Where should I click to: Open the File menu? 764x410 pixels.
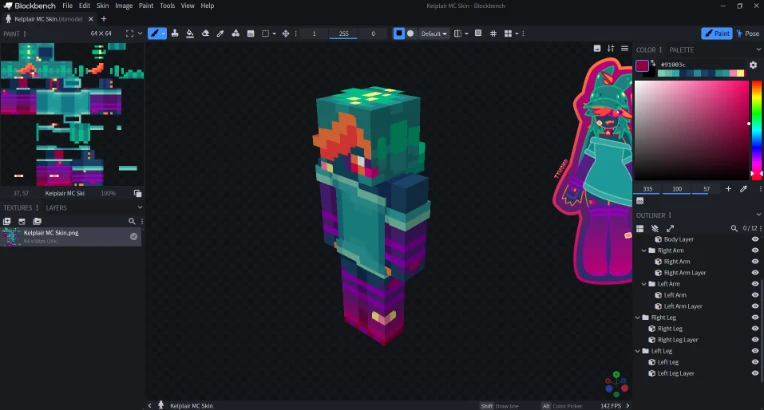[x=67, y=6]
